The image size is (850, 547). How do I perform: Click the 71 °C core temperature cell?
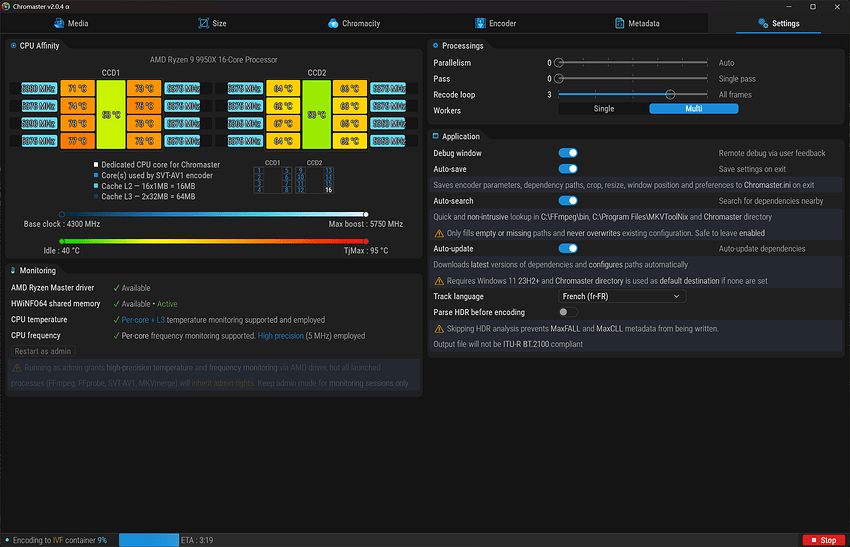pyautogui.click(x=78, y=88)
